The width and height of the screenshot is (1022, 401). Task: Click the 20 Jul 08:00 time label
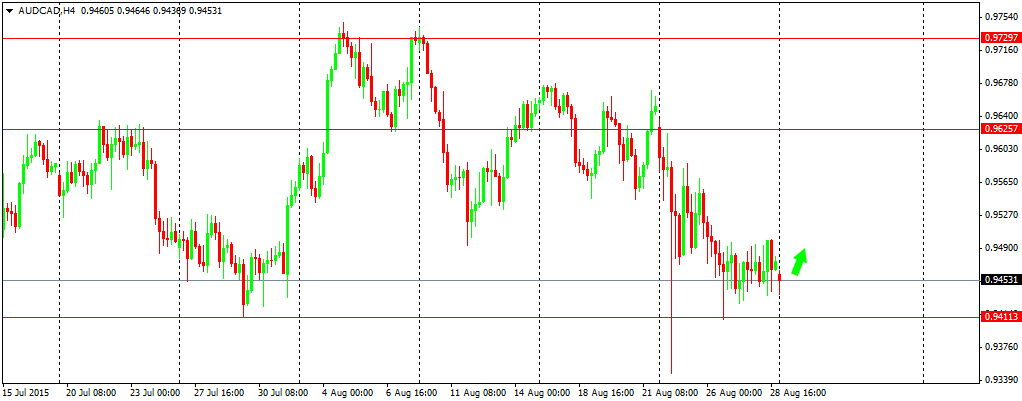pos(91,393)
